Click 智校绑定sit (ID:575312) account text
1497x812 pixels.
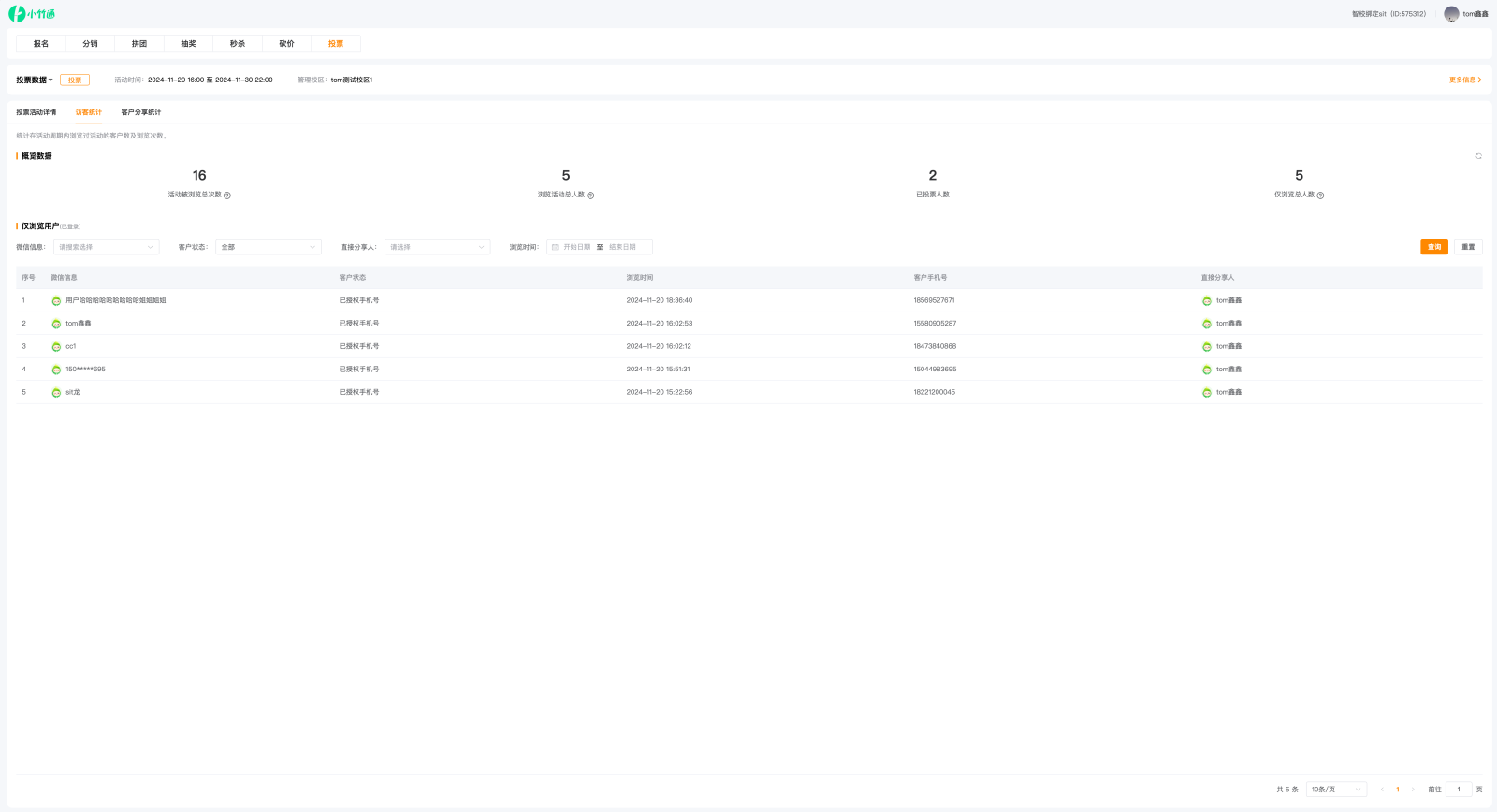coord(1388,14)
